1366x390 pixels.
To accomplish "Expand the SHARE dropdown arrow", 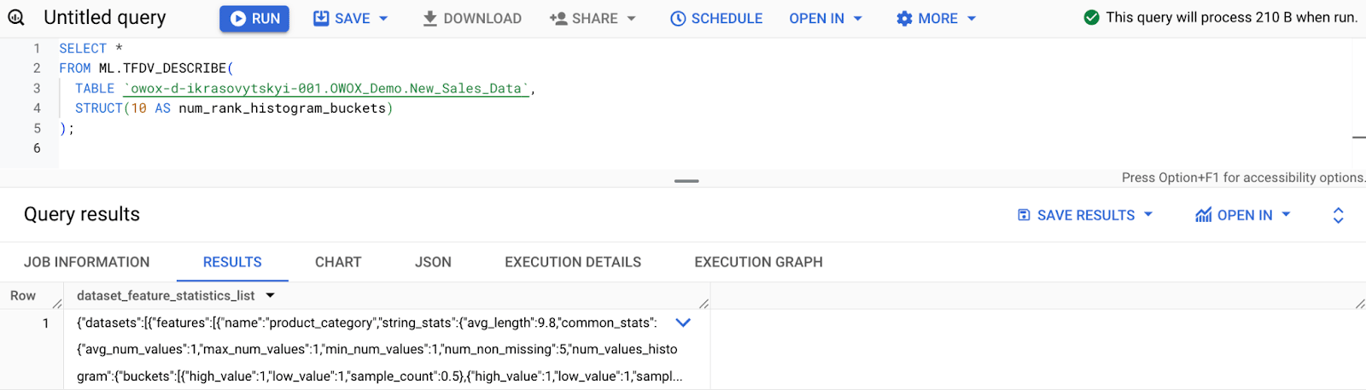I will [x=631, y=18].
